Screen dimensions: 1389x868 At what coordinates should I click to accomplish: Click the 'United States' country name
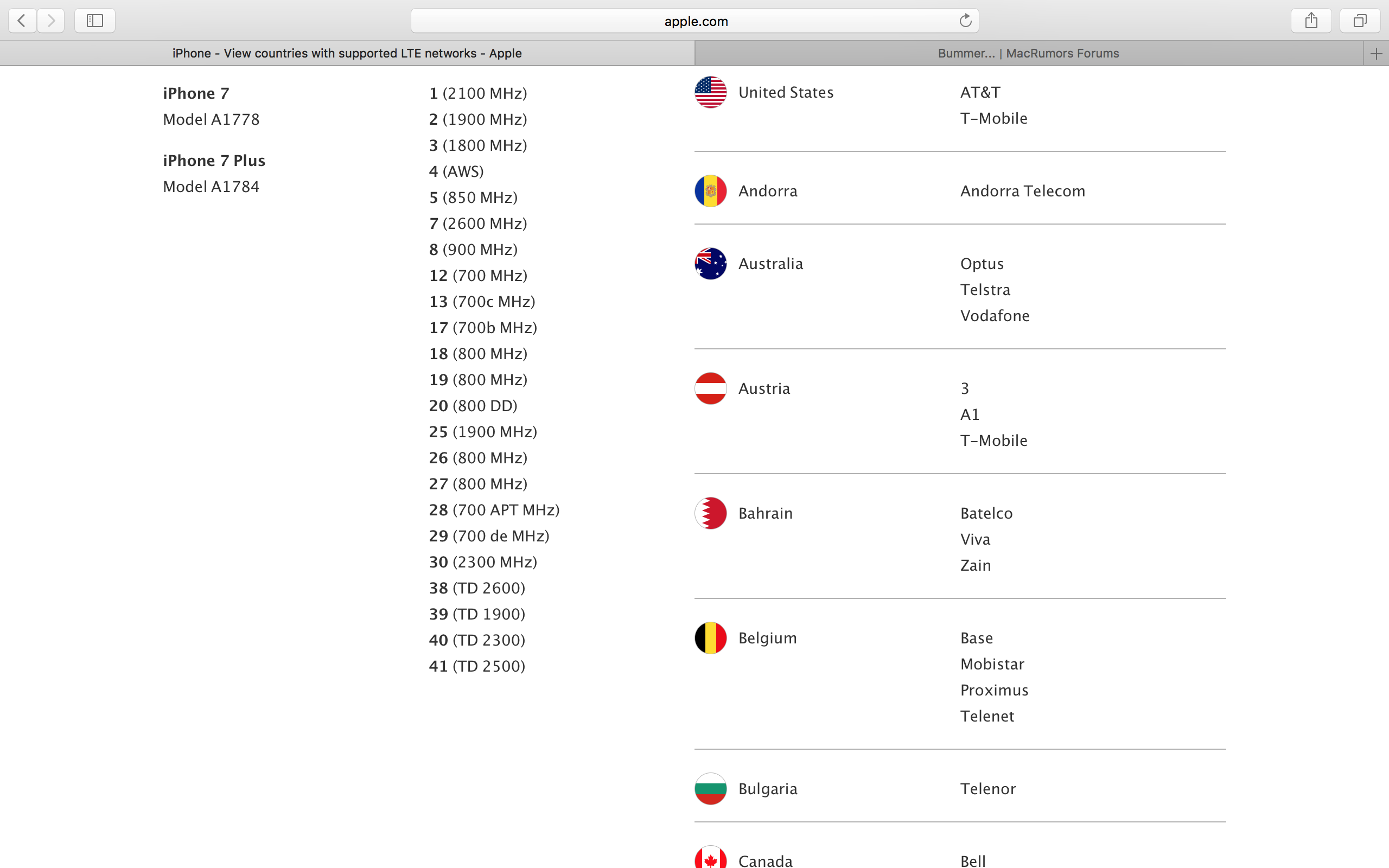[786, 92]
